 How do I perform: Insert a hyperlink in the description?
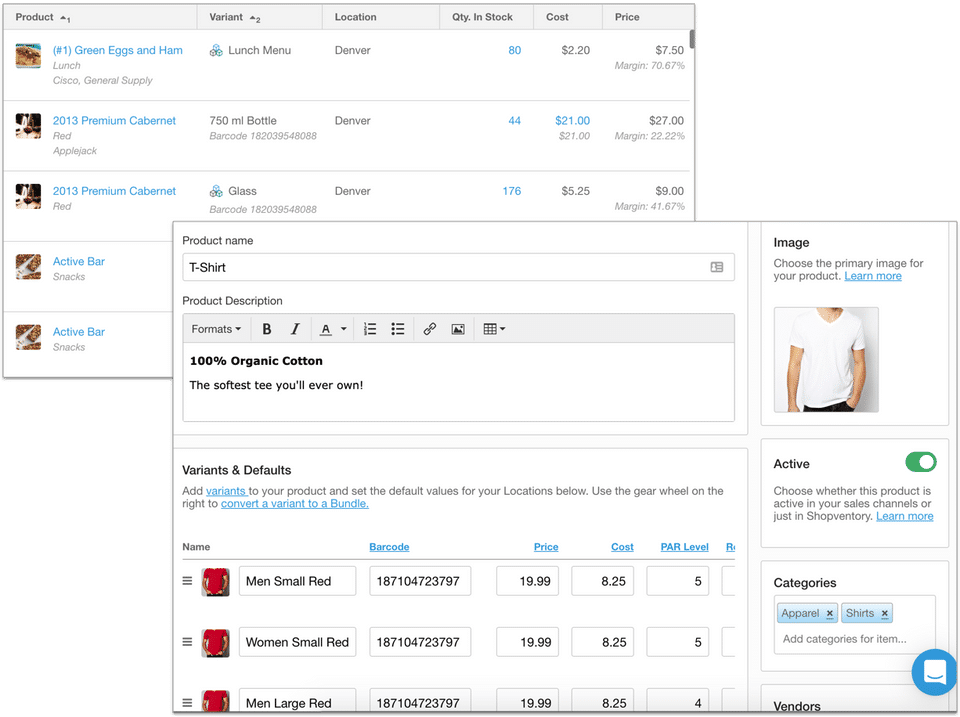click(430, 329)
